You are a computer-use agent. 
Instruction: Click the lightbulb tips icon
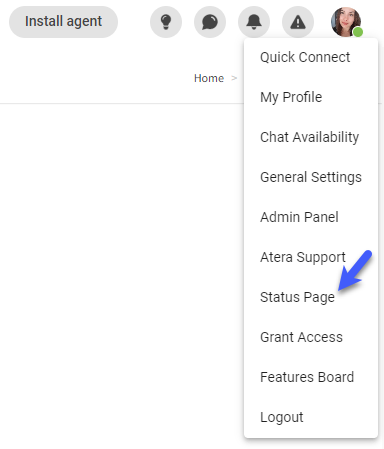pos(166,22)
